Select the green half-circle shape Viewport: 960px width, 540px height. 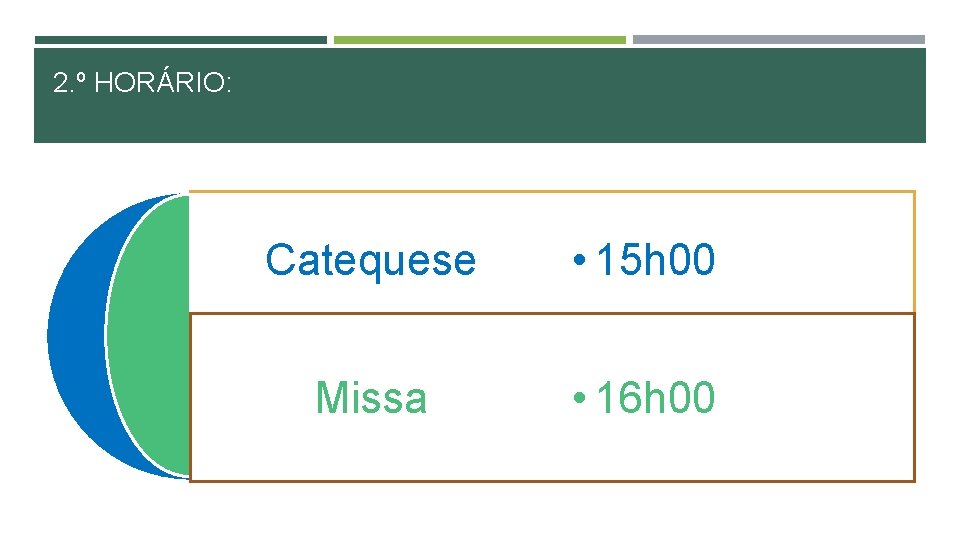150,335
